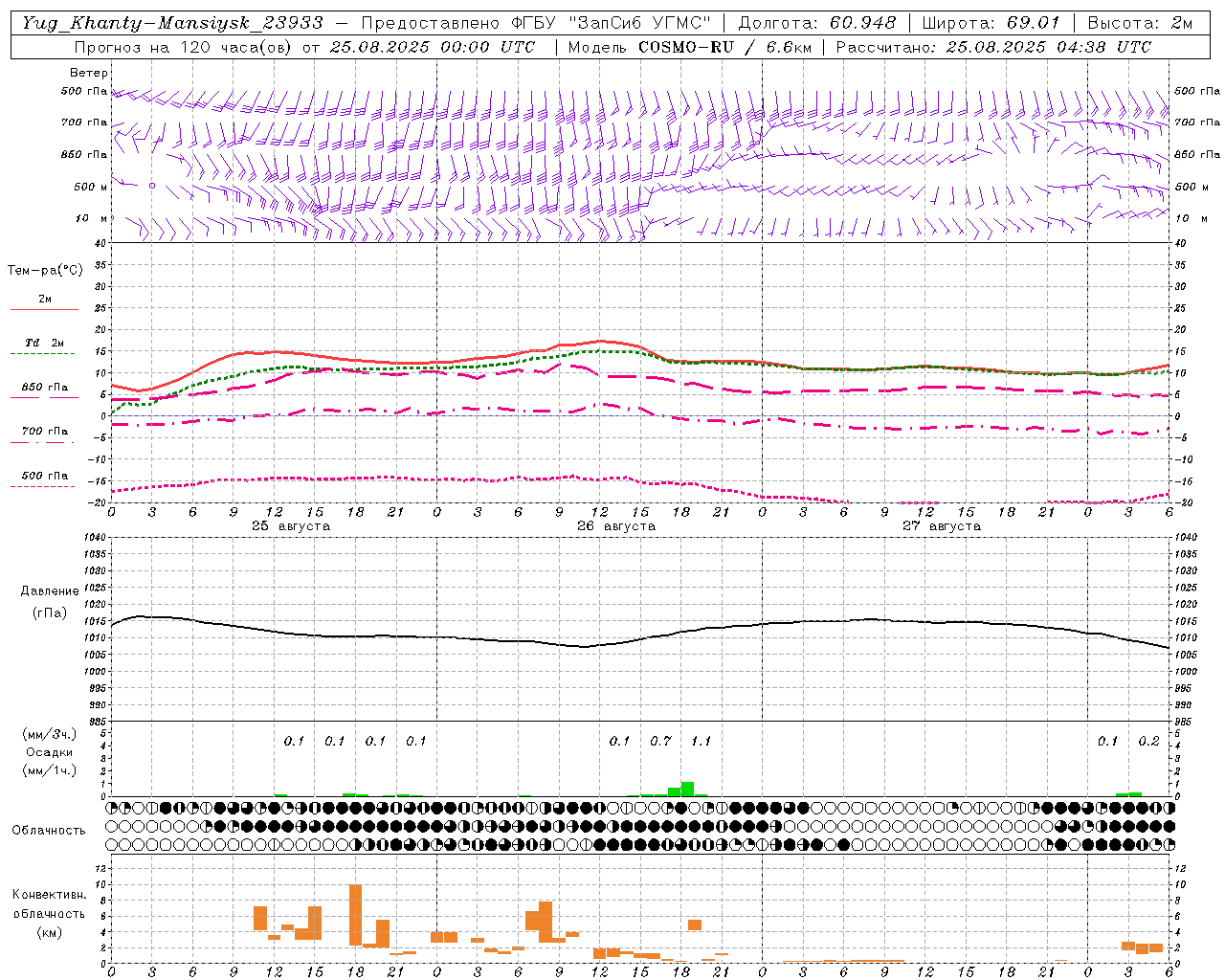
Task: Click the Облачность row label
Action: click(x=49, y=831)
